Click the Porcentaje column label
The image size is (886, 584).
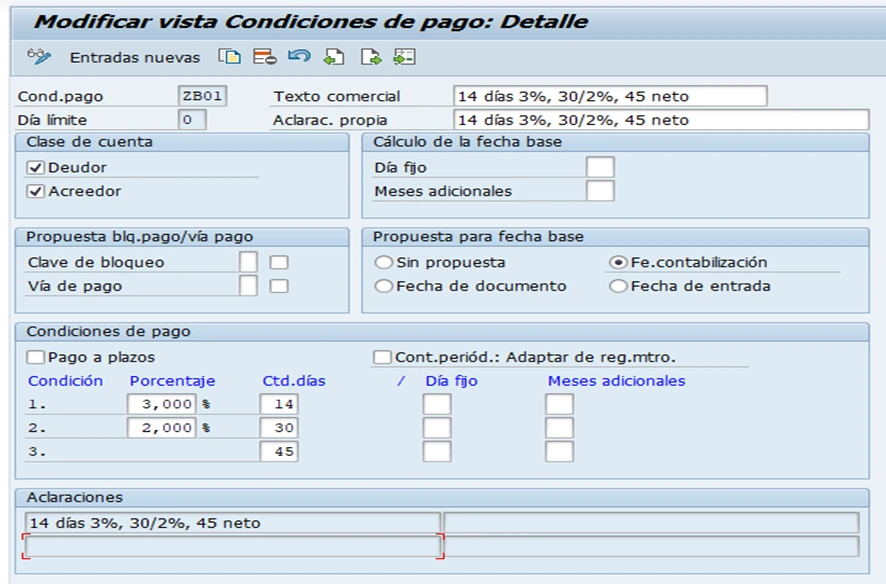[x=172, y=381]
